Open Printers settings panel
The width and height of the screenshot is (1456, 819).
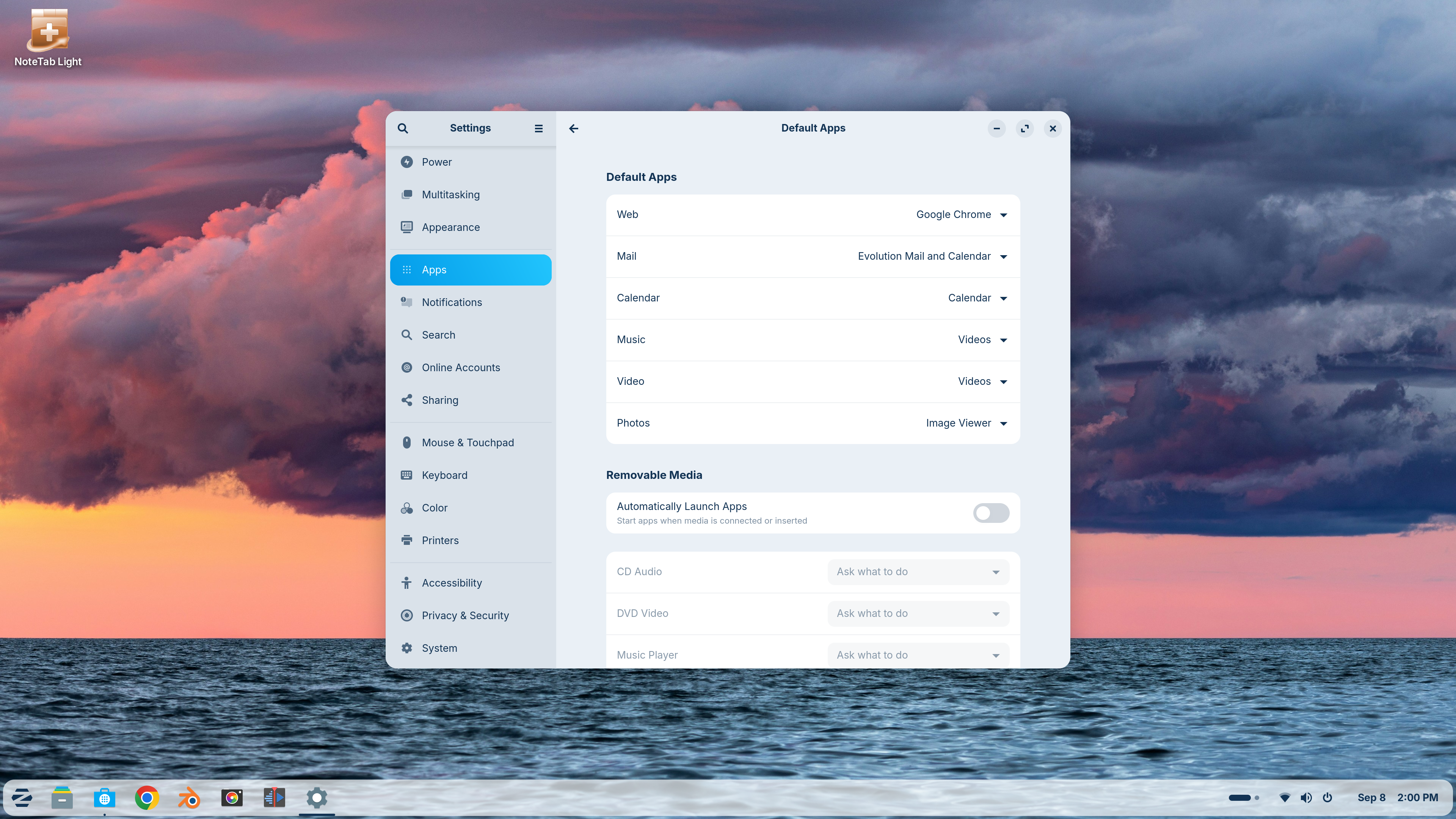(470, 540)
